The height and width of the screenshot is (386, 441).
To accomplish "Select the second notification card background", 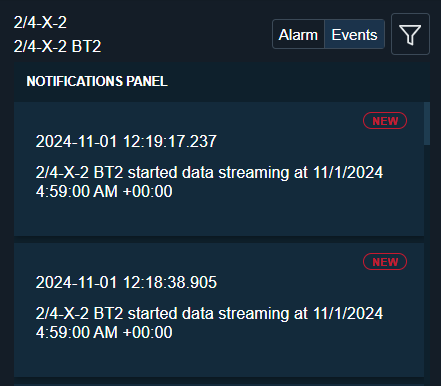I will (x=219, y=310).
